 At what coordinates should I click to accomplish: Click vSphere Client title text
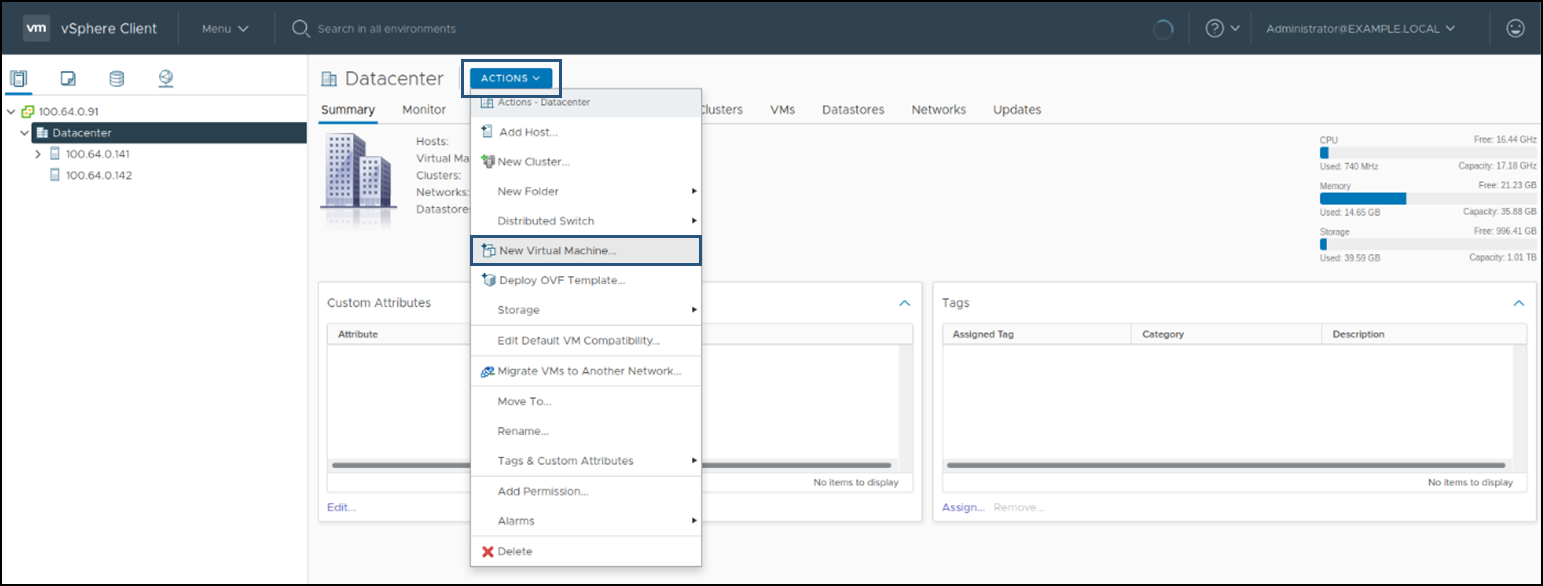[109, 29]
